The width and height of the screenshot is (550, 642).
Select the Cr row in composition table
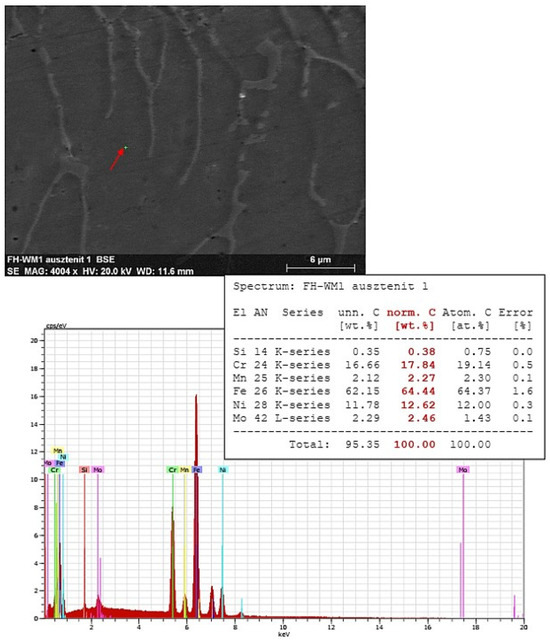(383, 365)
